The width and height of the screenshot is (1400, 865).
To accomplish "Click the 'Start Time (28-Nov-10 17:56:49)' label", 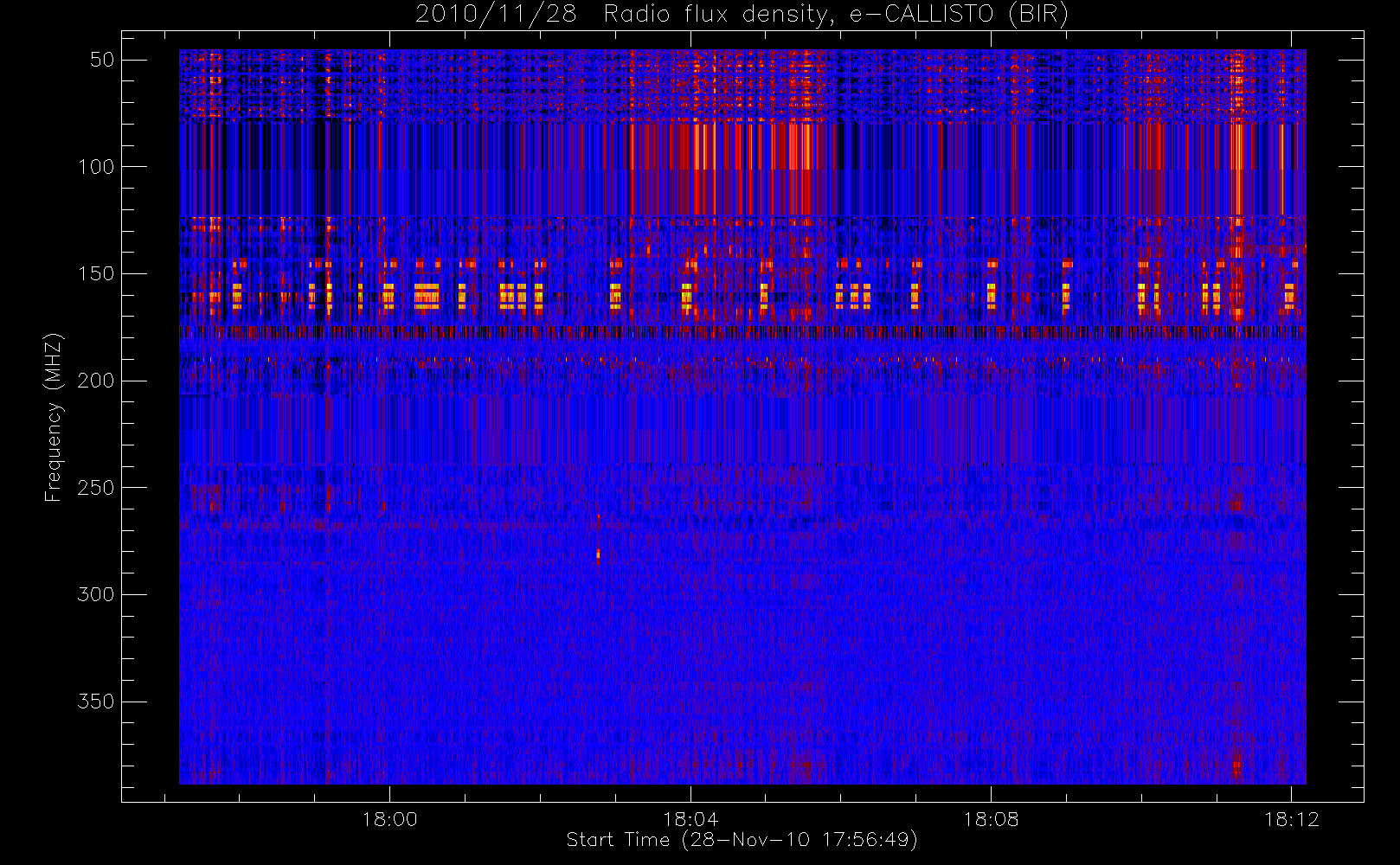I will [742, 840].
